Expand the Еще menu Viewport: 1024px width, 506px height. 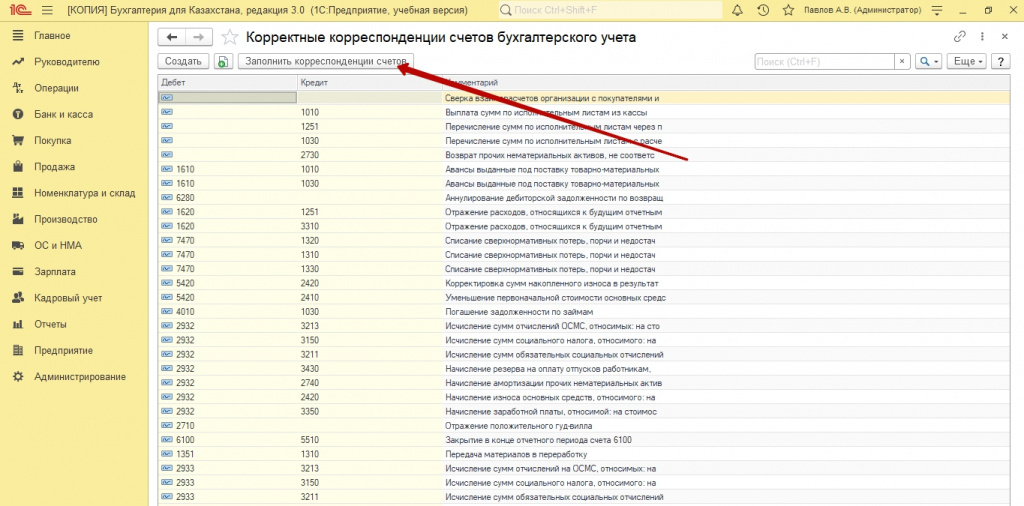click(x=967, y=61)
